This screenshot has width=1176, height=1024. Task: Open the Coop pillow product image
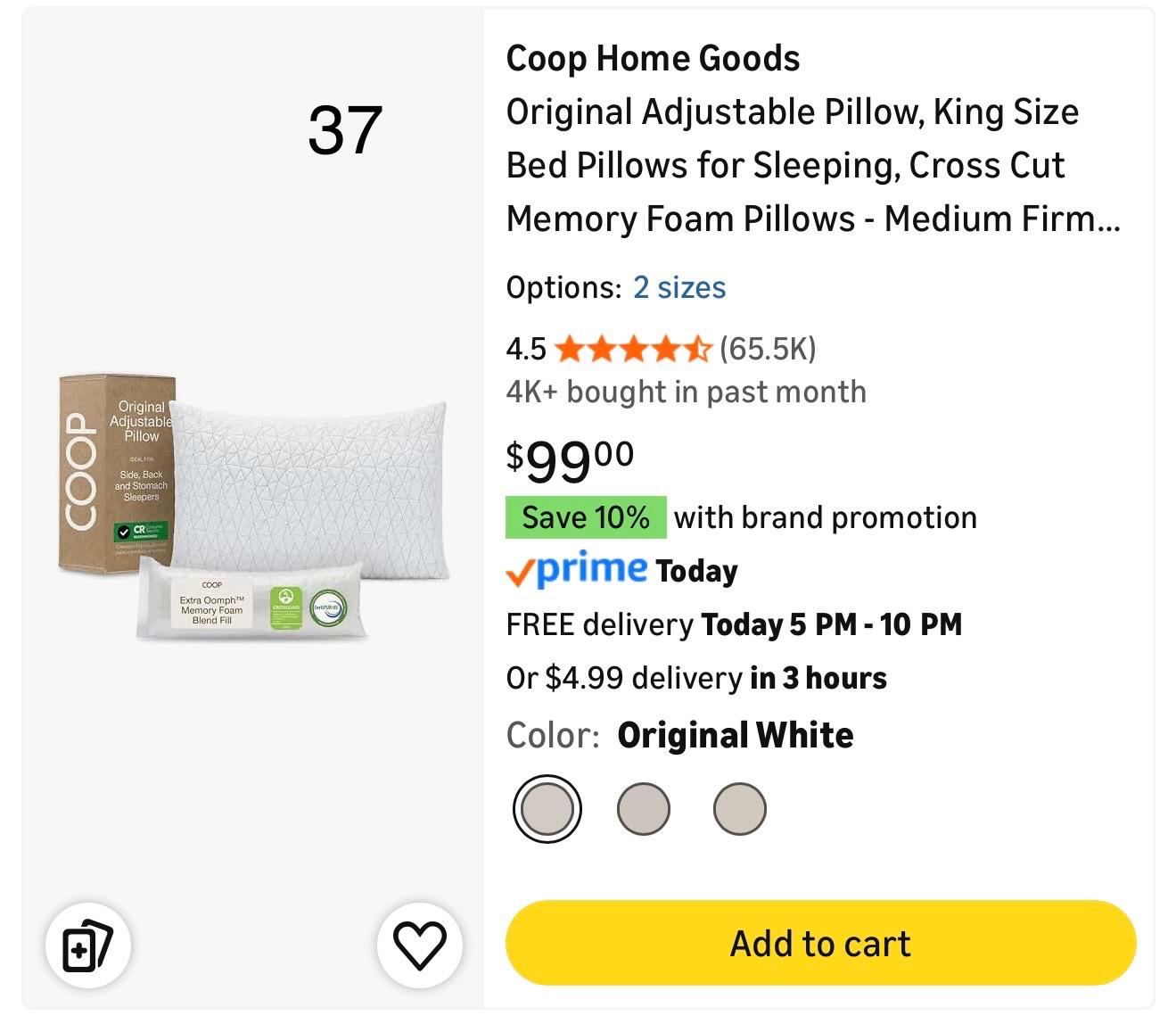point(252,507)
